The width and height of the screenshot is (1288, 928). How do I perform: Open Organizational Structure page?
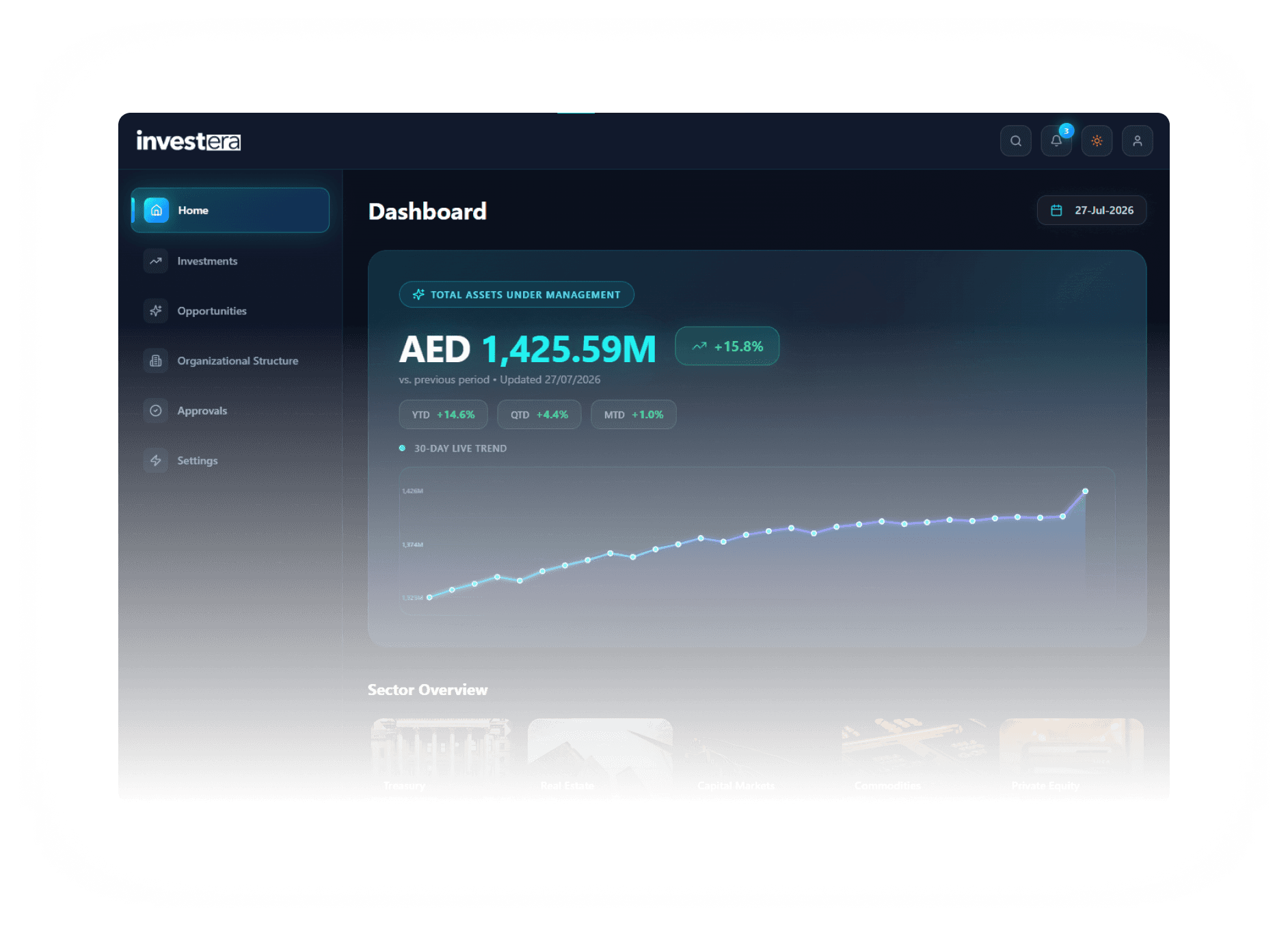click(x=230, y=361)
